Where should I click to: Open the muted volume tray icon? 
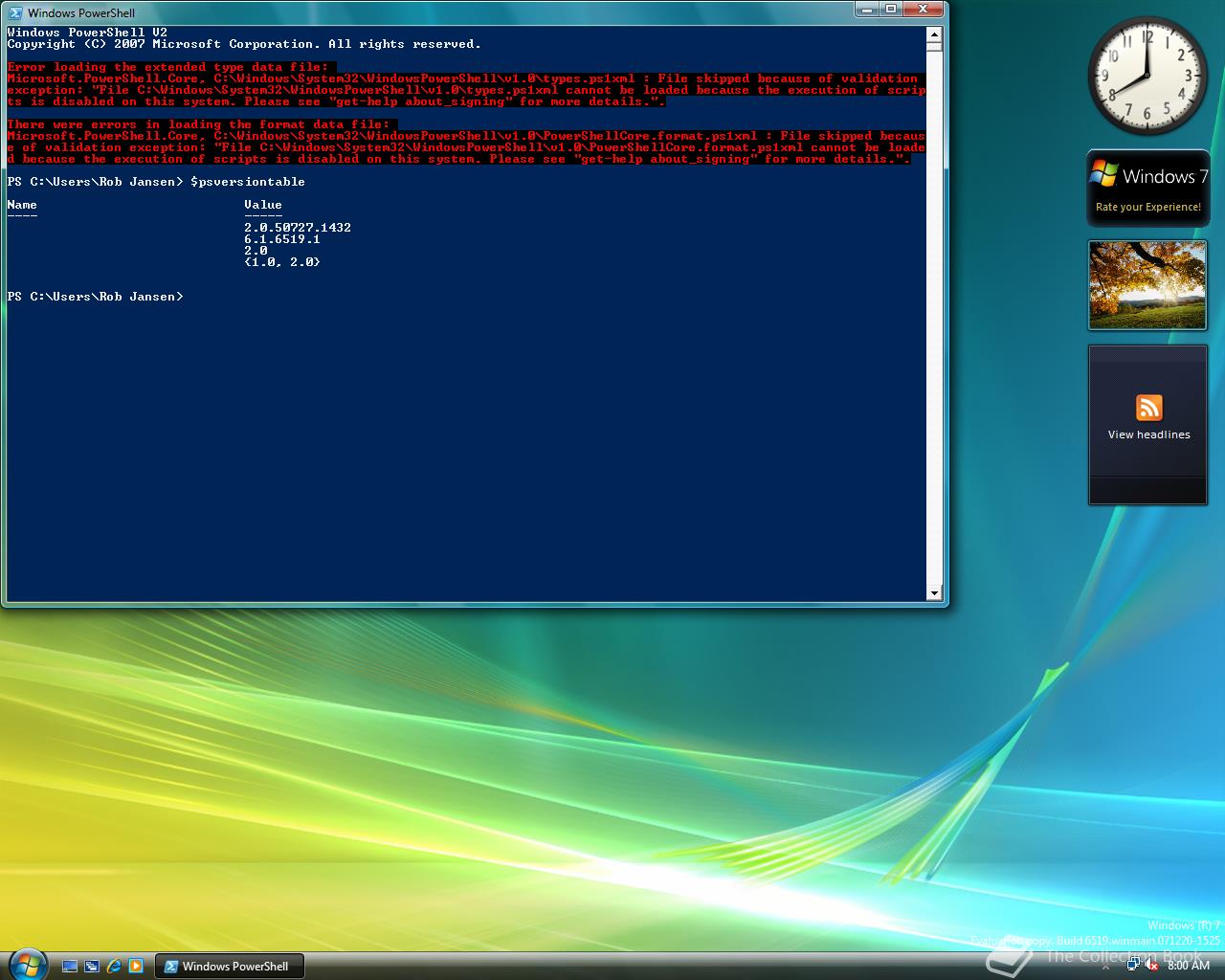(x=1151, y=965)
